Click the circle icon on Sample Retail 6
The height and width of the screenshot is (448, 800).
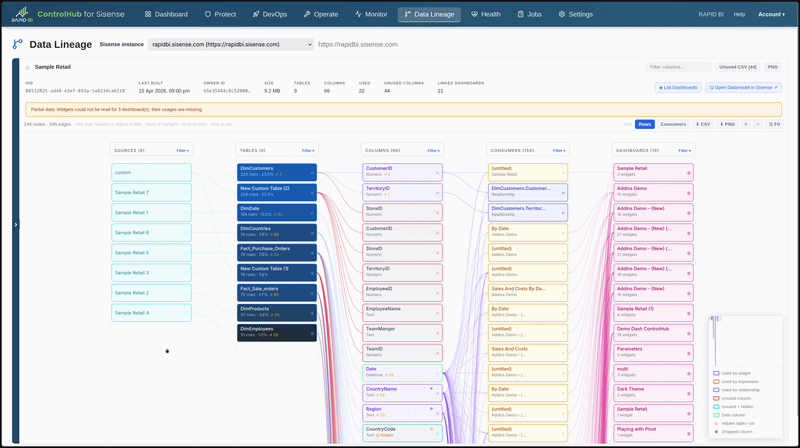click(x=186, y=233)
